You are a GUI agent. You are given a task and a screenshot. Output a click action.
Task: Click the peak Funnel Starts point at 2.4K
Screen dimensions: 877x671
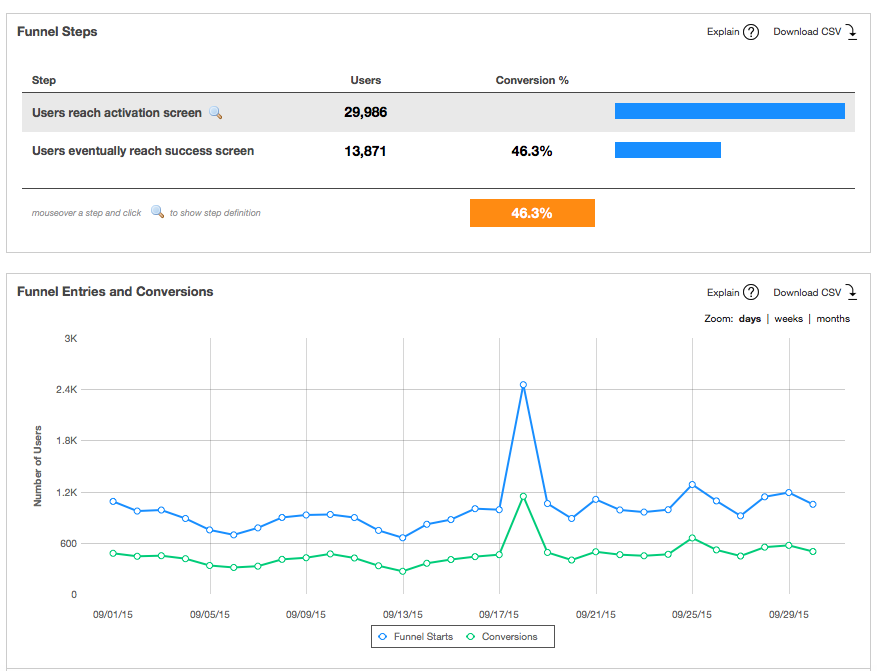coord(523,385)
